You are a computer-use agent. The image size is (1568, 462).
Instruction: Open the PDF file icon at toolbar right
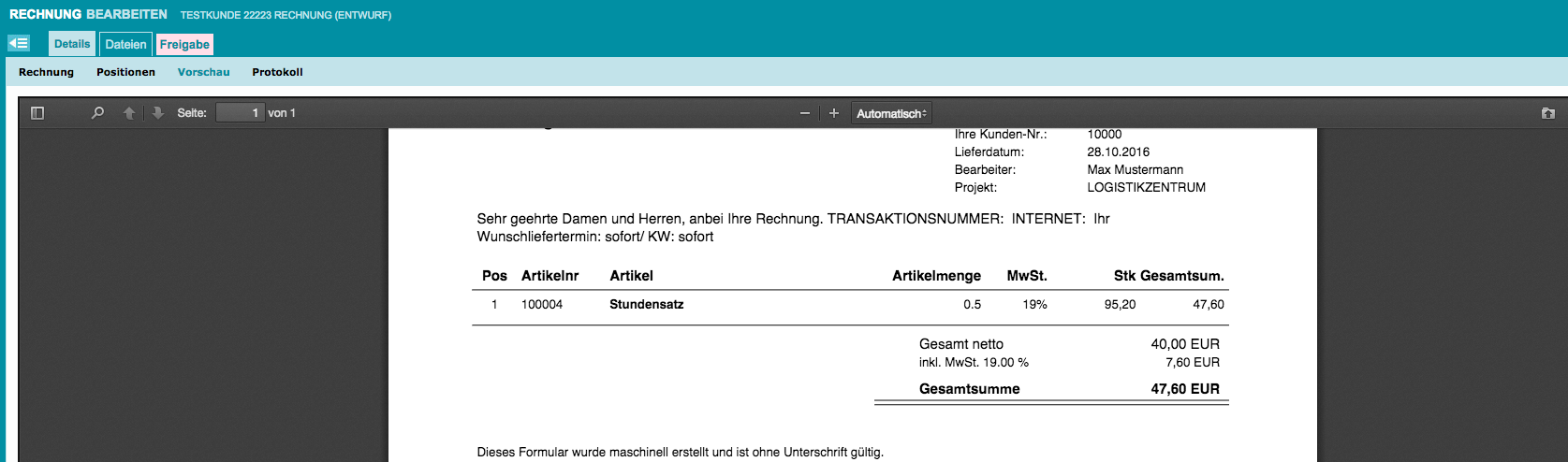point(1547,113)
